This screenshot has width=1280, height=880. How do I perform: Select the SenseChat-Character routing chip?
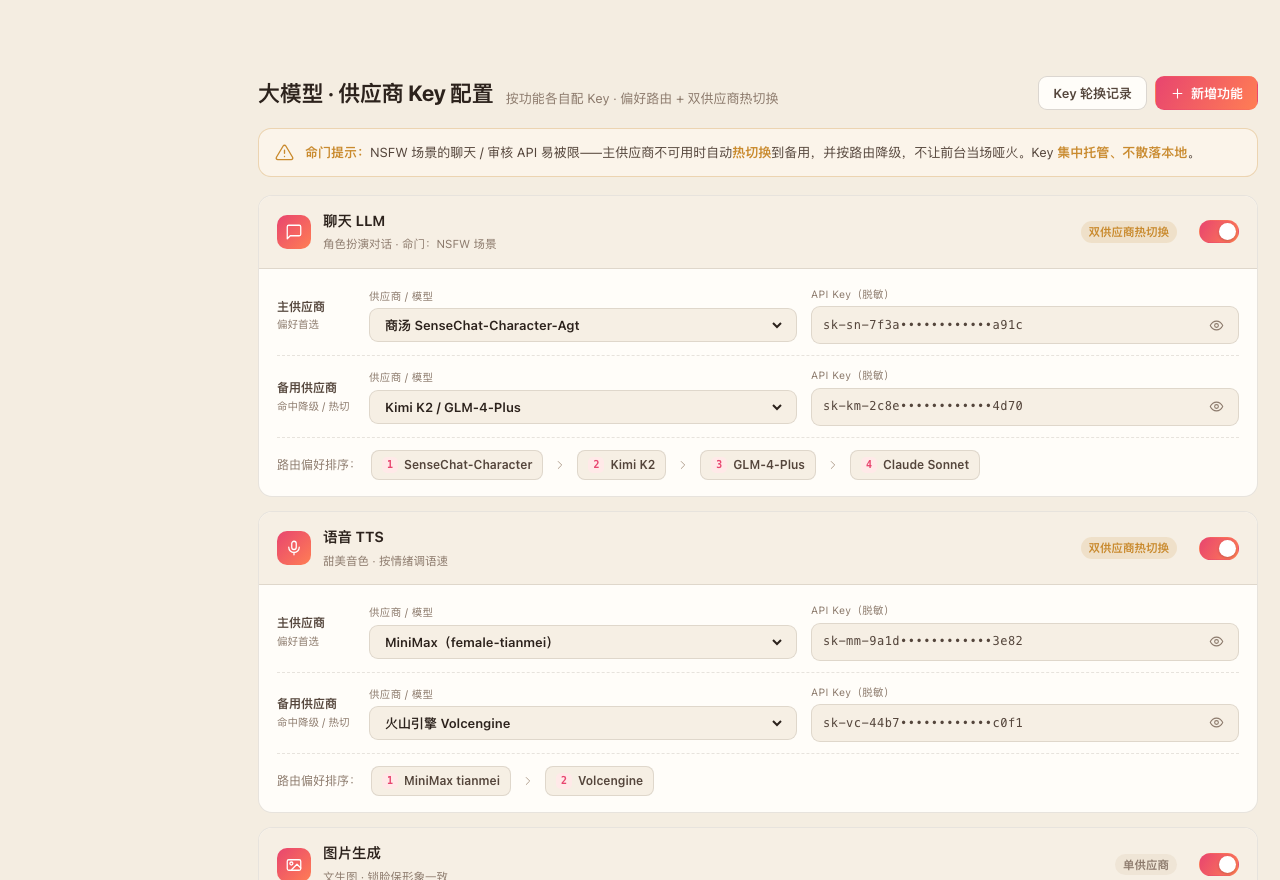457,465
